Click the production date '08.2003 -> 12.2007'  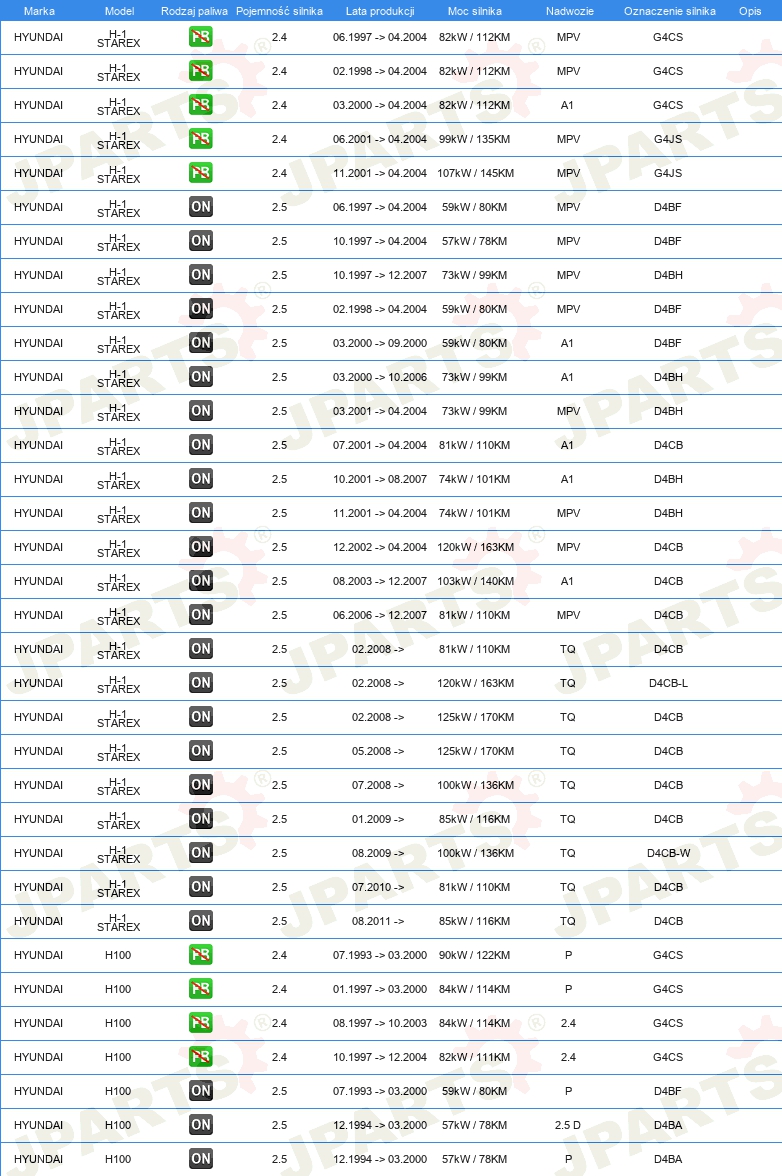click(x=380, y=581)
